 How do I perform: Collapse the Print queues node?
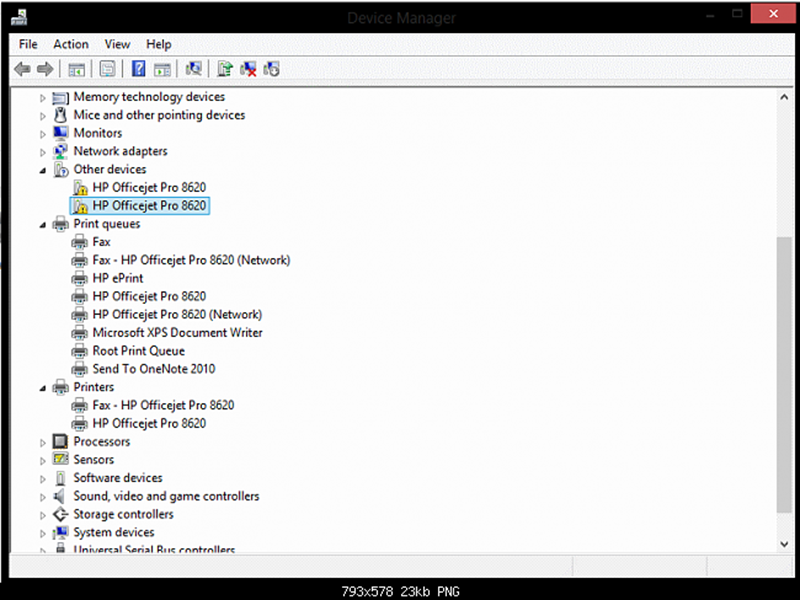[x=43, y=225]
